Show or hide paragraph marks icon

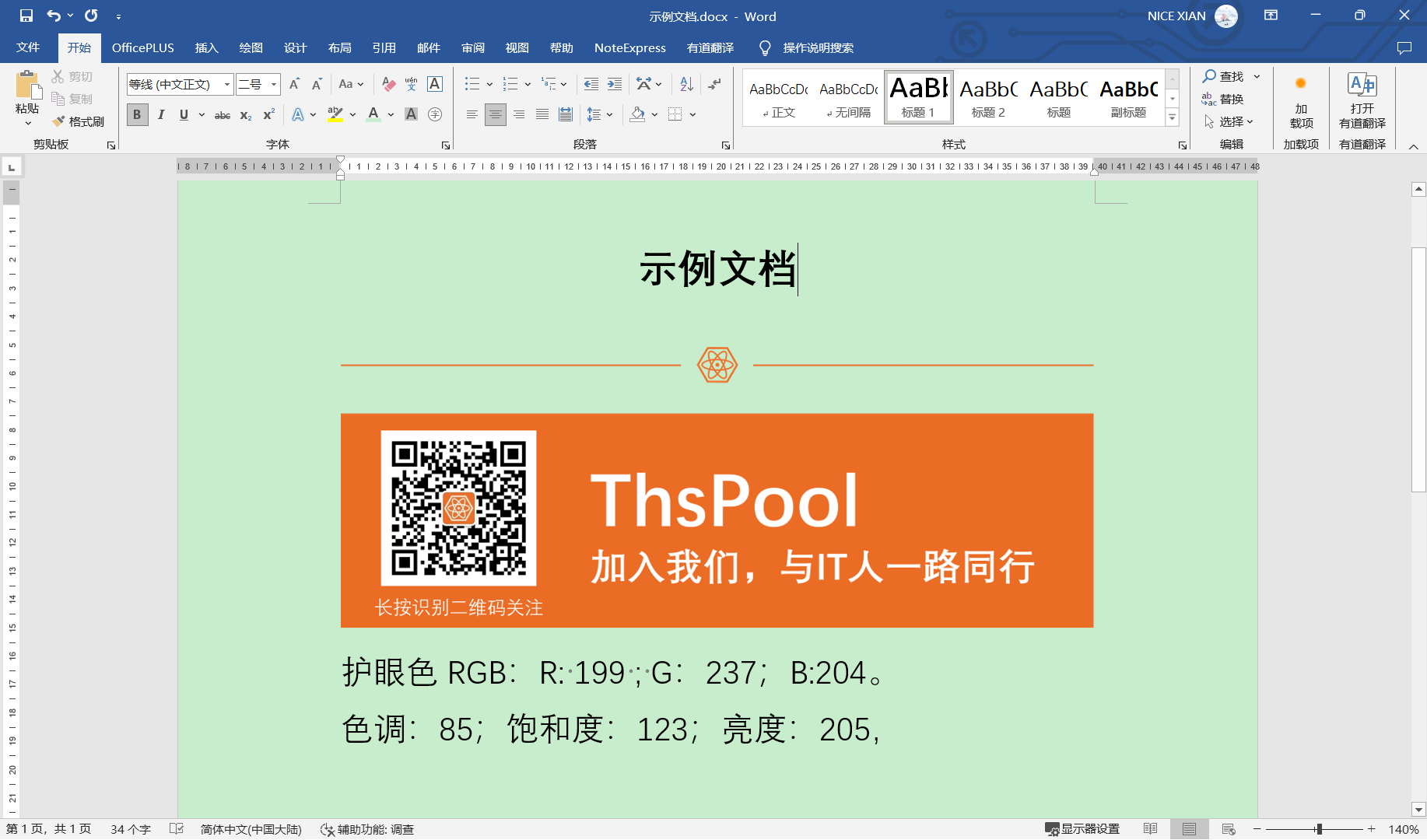(714, 84)
